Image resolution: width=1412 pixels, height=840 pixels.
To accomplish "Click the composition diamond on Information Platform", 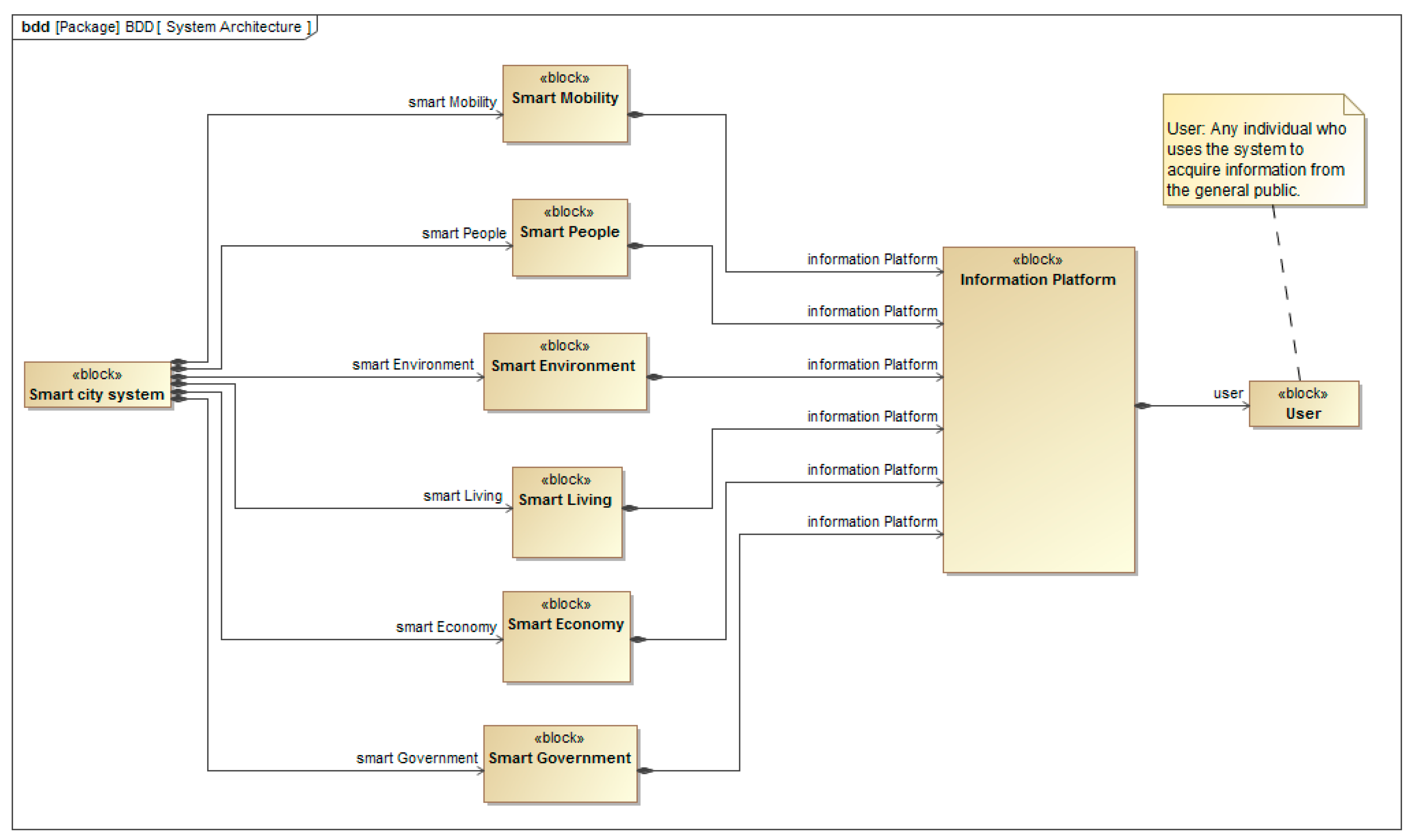I will [x=1143, y=406].
